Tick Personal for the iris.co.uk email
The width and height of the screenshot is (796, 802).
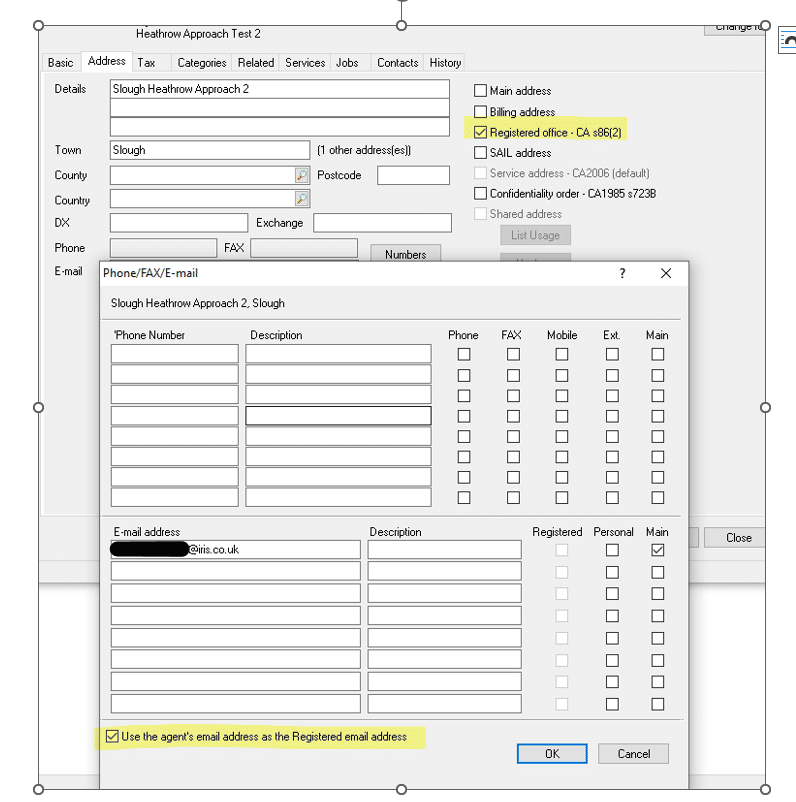(x=612, y=550)
